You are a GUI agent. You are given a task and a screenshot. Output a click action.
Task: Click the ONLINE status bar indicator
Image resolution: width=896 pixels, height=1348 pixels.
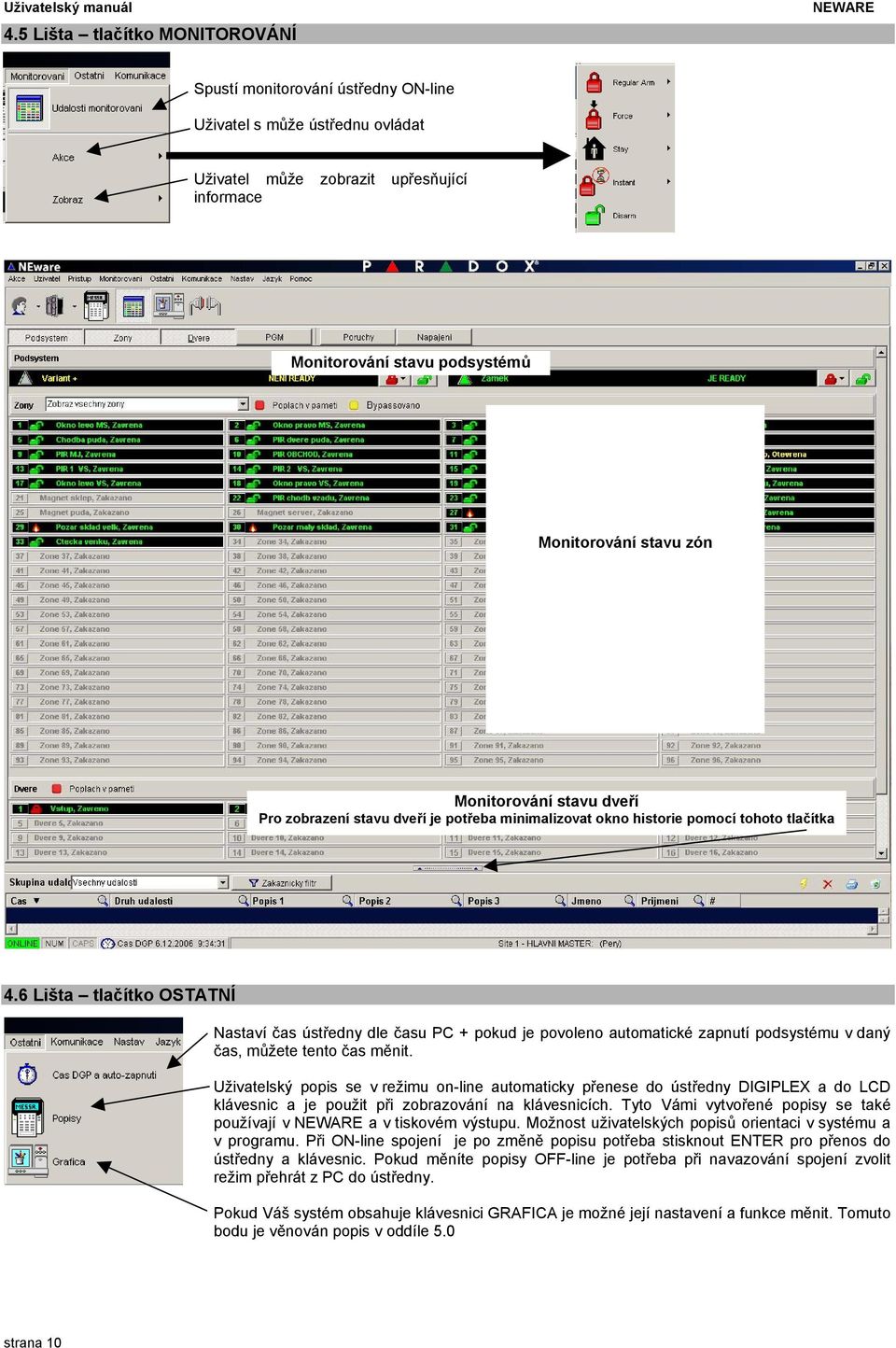pyautogui.click(x=22, y=944)
